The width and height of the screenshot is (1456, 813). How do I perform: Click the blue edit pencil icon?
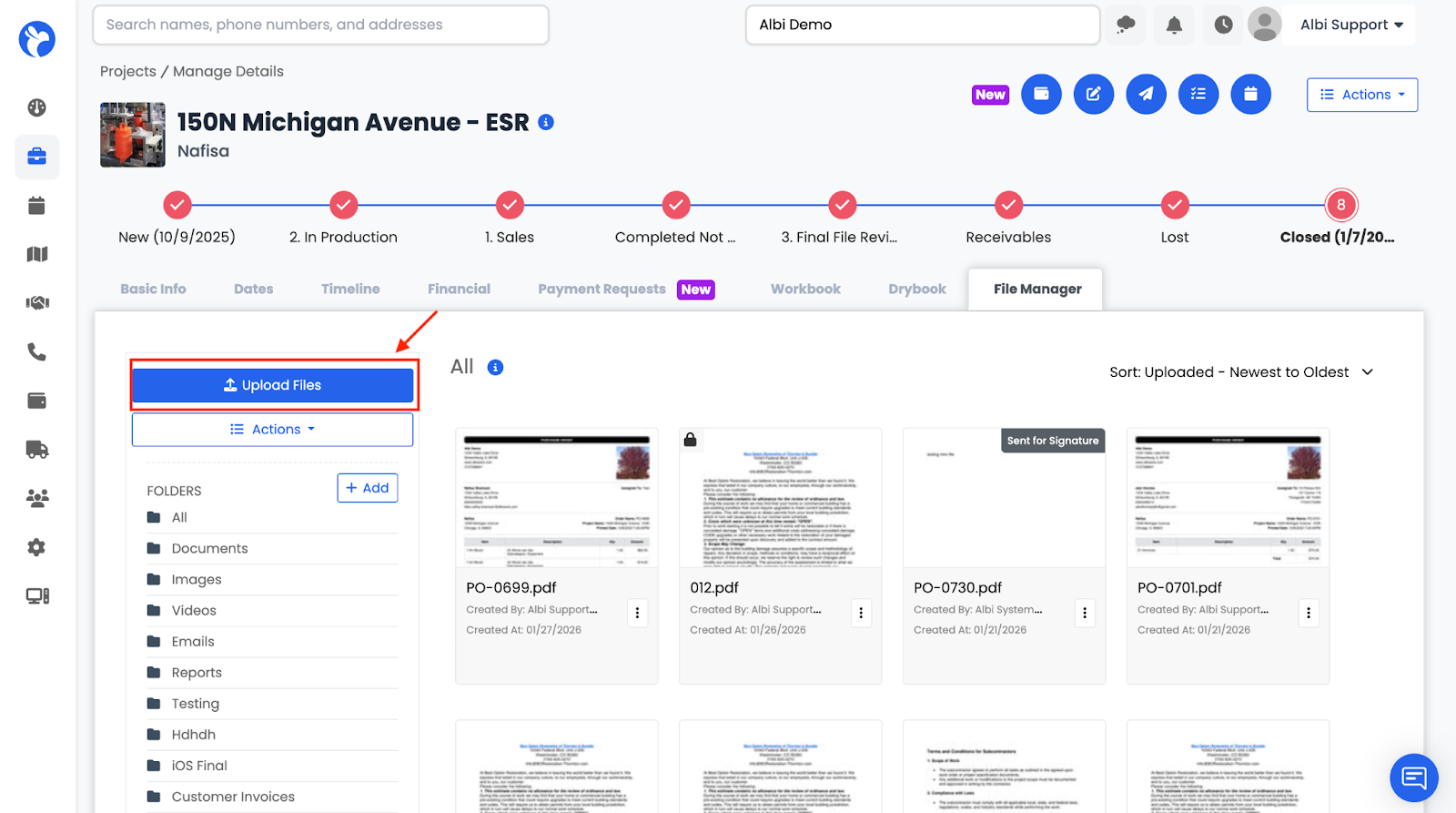(1093, 94)
